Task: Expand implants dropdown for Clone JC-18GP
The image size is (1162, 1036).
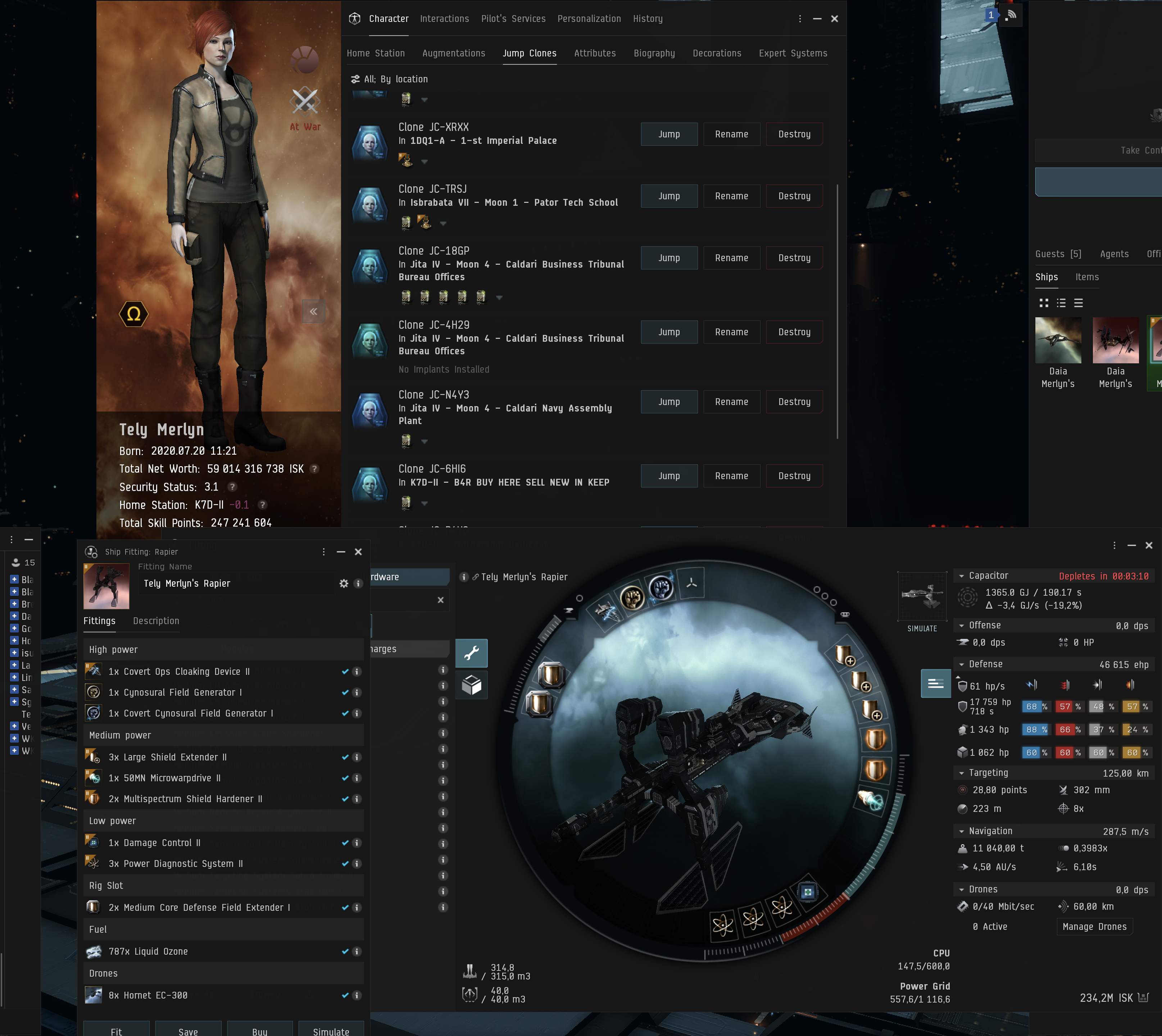Action: point(499,297)
